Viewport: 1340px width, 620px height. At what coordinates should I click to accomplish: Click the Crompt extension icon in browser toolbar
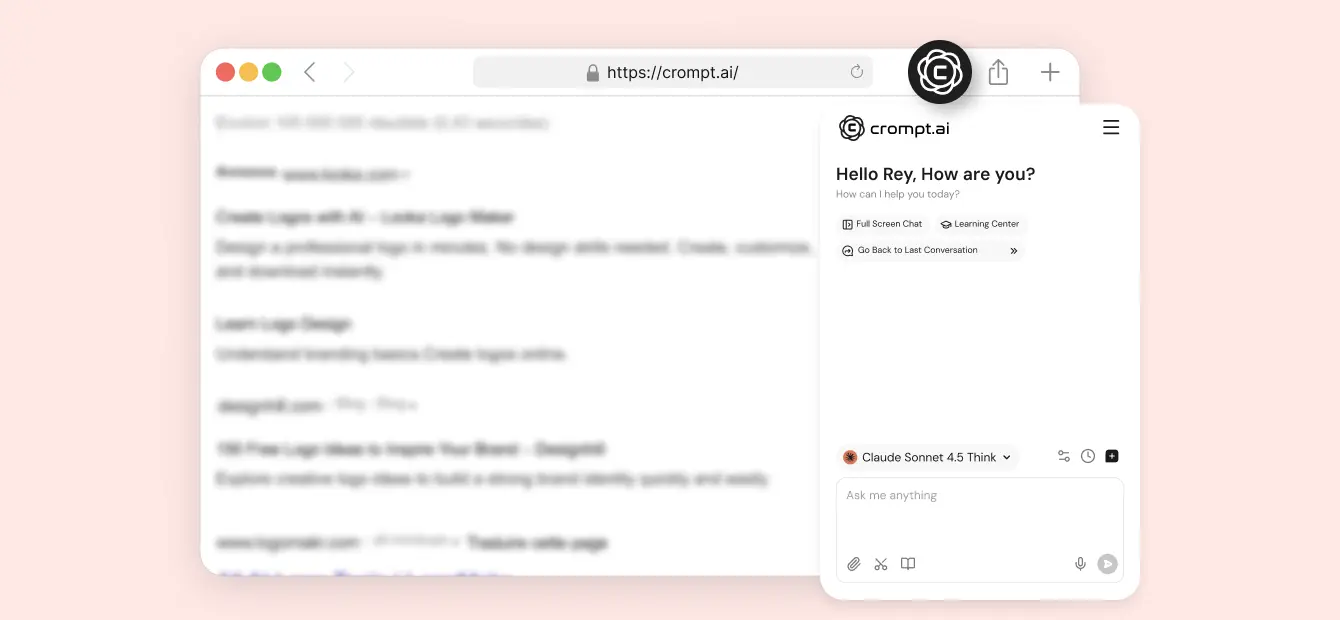click(940, 72)
